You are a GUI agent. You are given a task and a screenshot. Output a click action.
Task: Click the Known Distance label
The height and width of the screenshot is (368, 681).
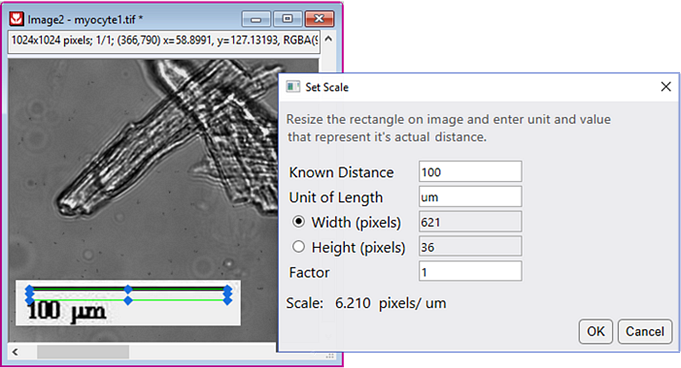tap(341, 172)
